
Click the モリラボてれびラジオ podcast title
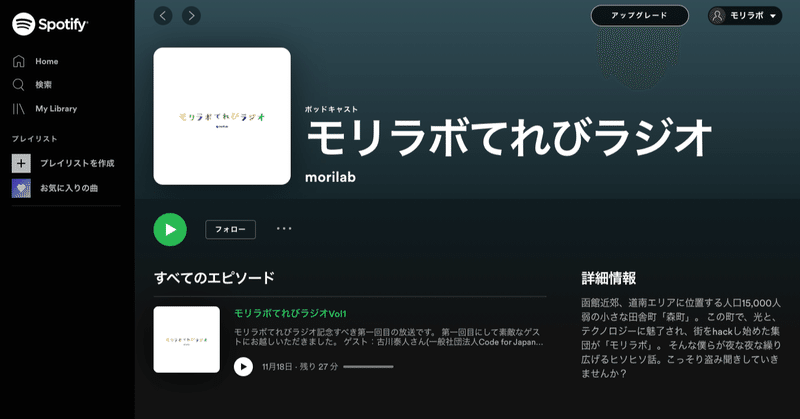[509, 138]
